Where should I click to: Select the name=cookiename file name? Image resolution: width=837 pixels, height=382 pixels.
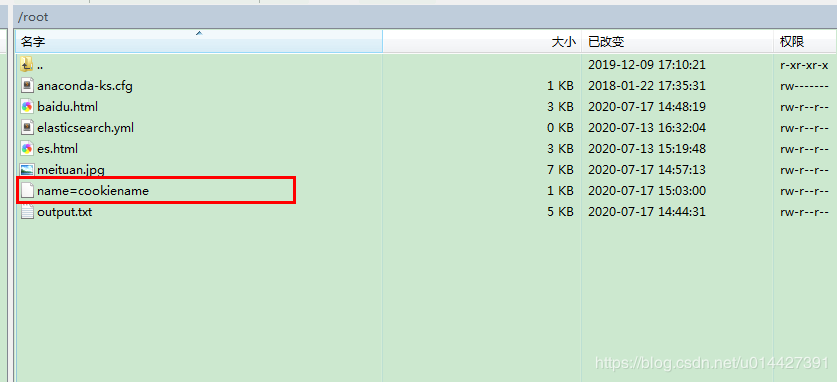click(93, 190)
